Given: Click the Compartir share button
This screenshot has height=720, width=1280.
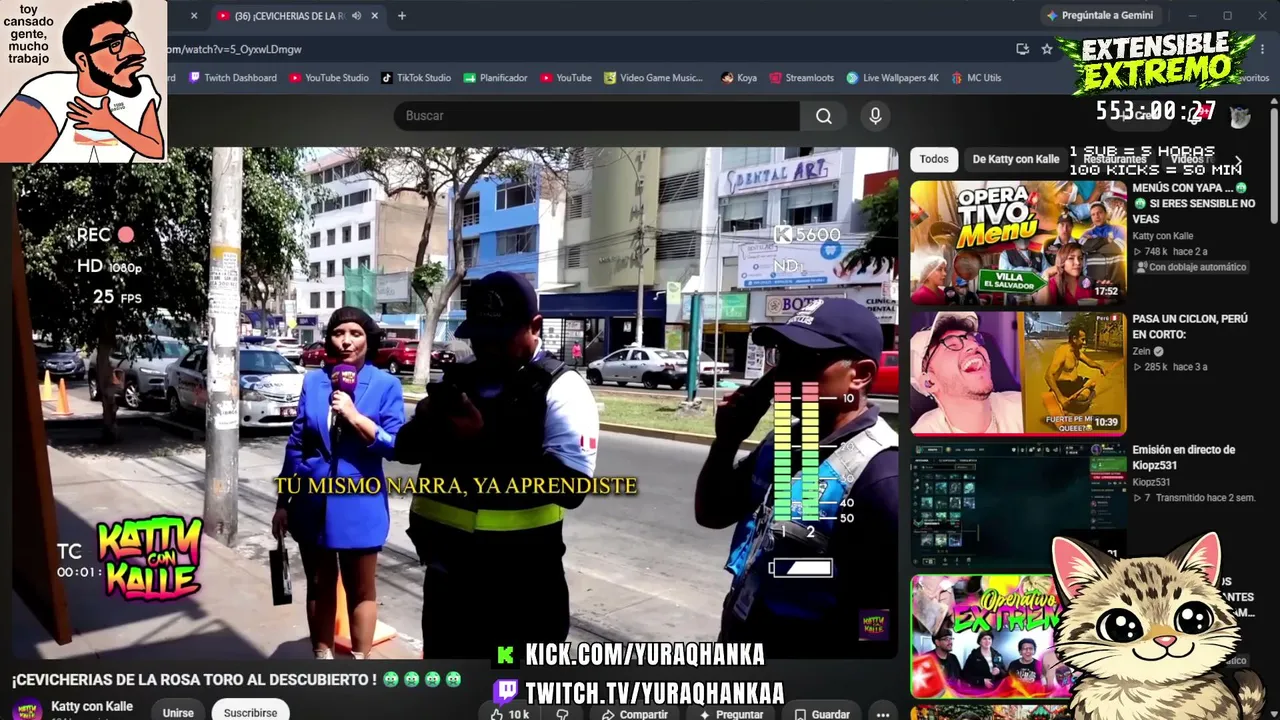Looking at the screenshot, I should (x=635, y=714).
